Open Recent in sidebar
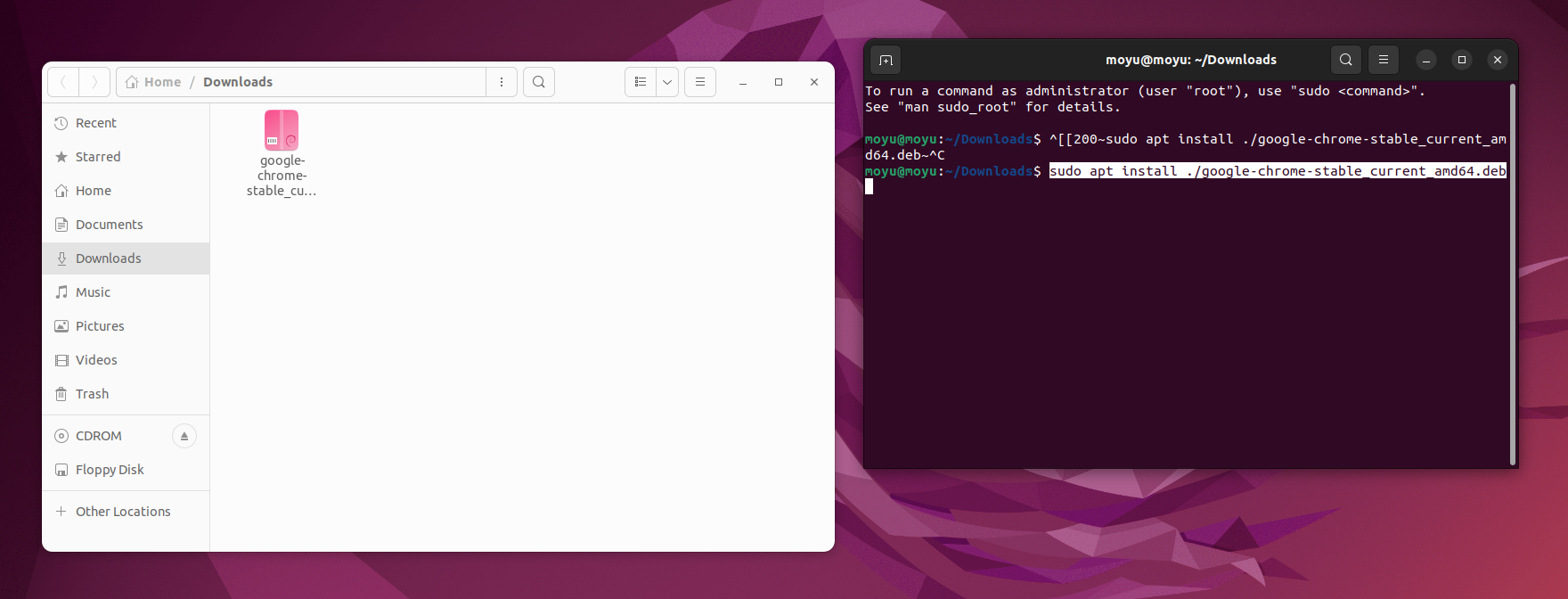Image resolution: width=1568 pixels, height=599 pixels. pos(126,123)
